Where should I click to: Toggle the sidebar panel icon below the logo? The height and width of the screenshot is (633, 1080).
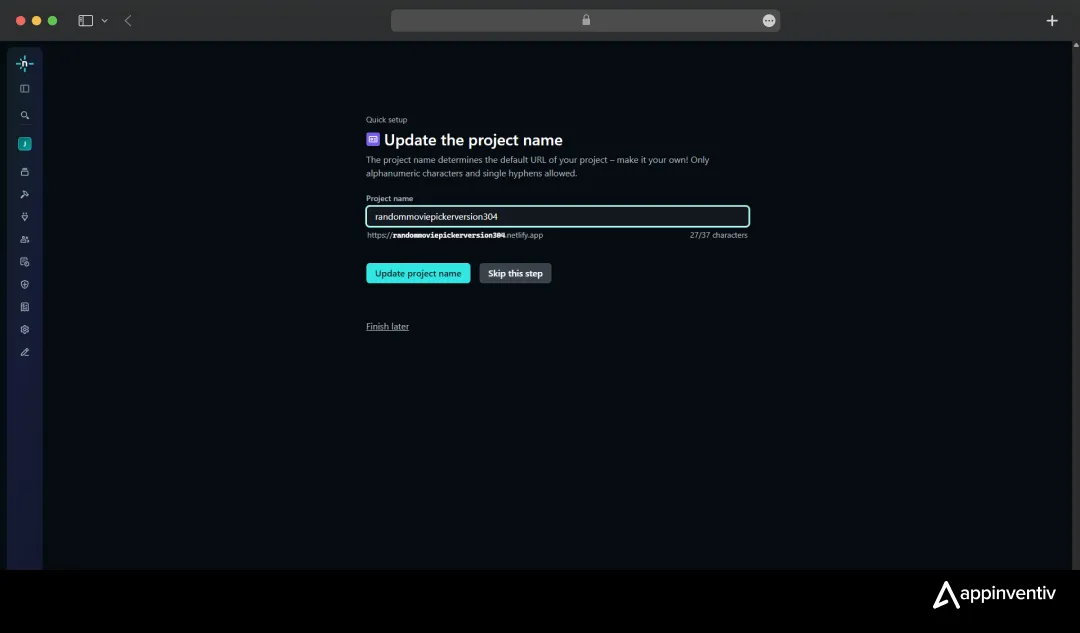(24, 88)
